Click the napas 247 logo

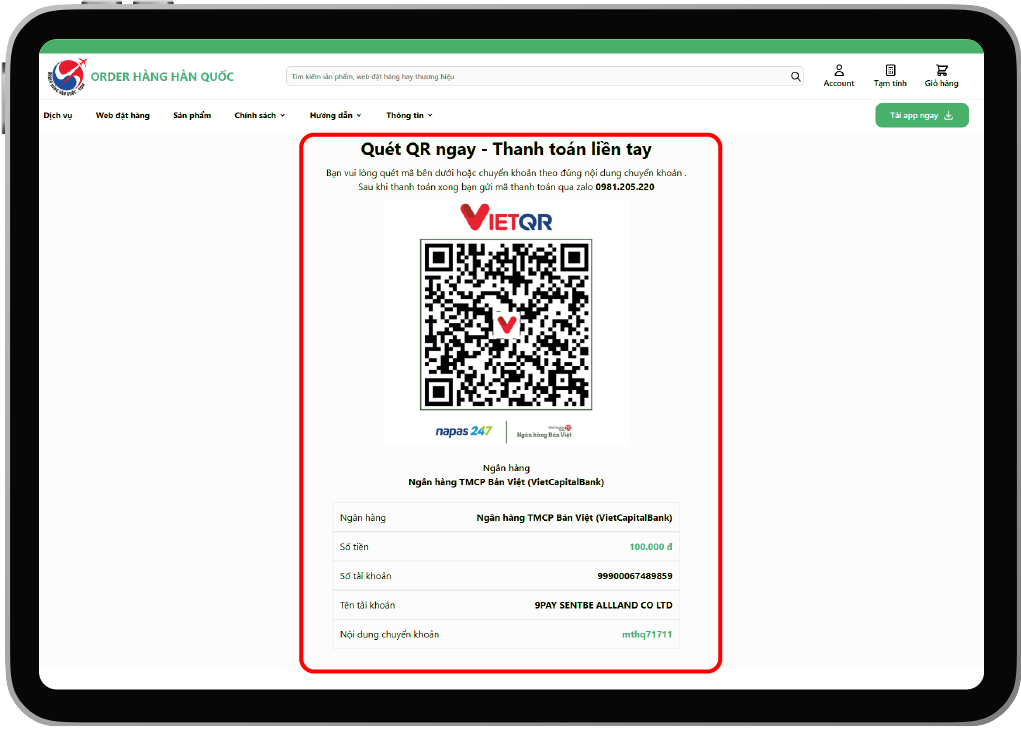(x=464, y=431)
